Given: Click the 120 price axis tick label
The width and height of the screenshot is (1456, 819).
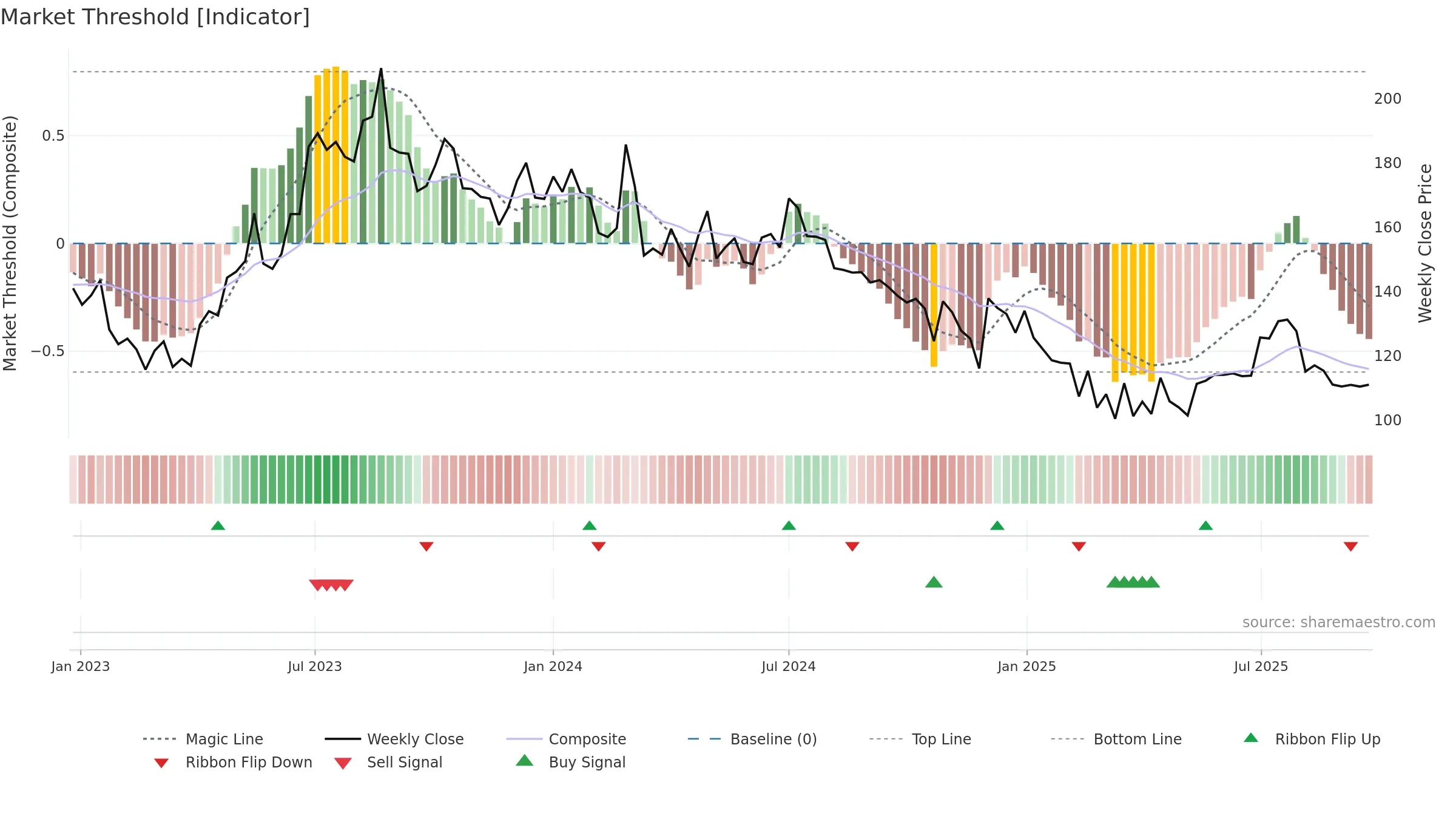Looking at the screenshot, I should pos(1388,356).
